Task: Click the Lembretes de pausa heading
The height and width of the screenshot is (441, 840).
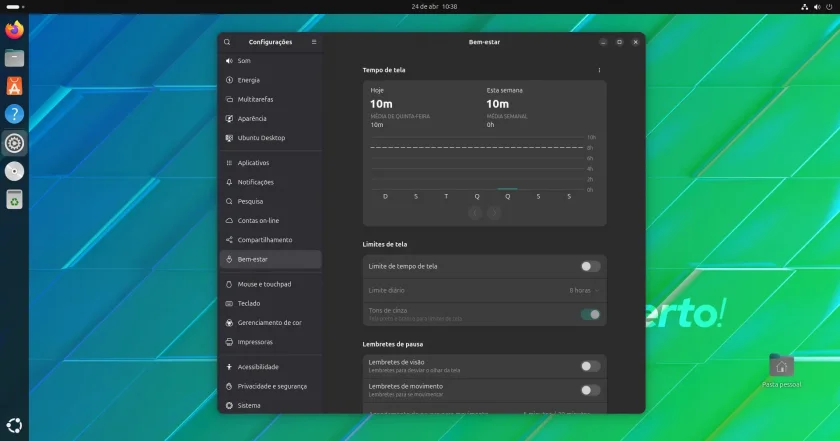Action: (393, 345)
